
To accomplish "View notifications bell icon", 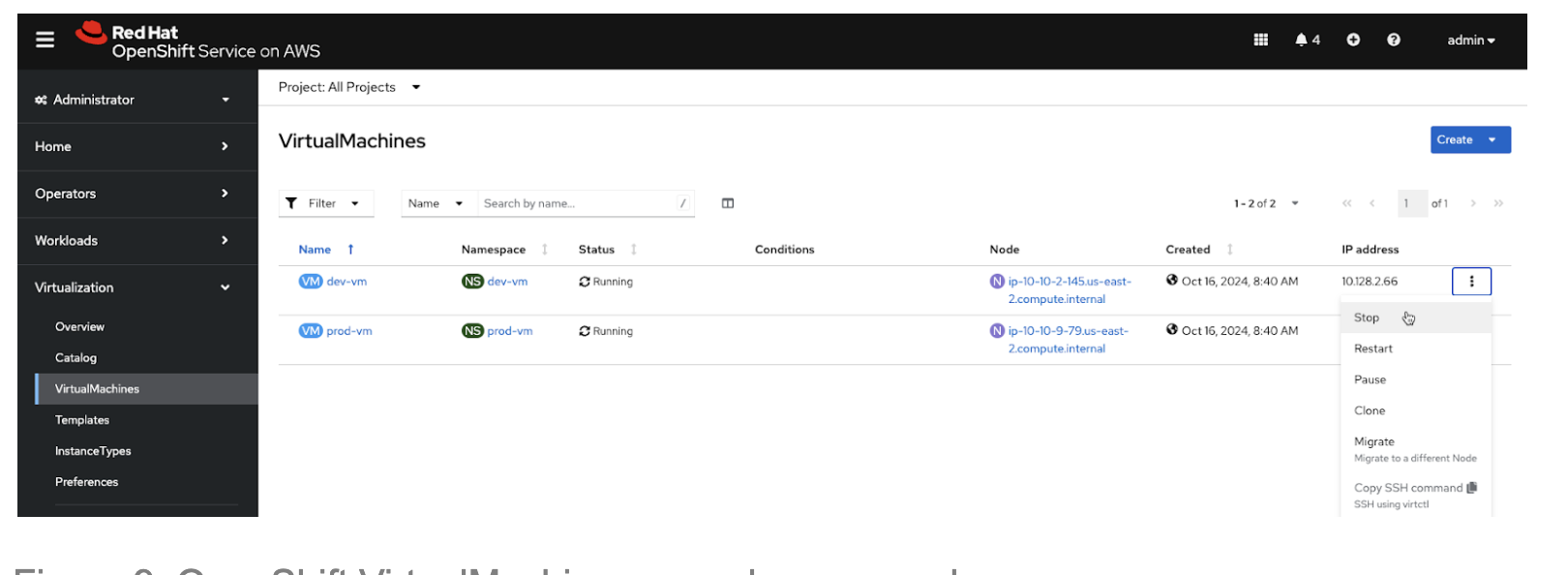I will (1307, 40).
